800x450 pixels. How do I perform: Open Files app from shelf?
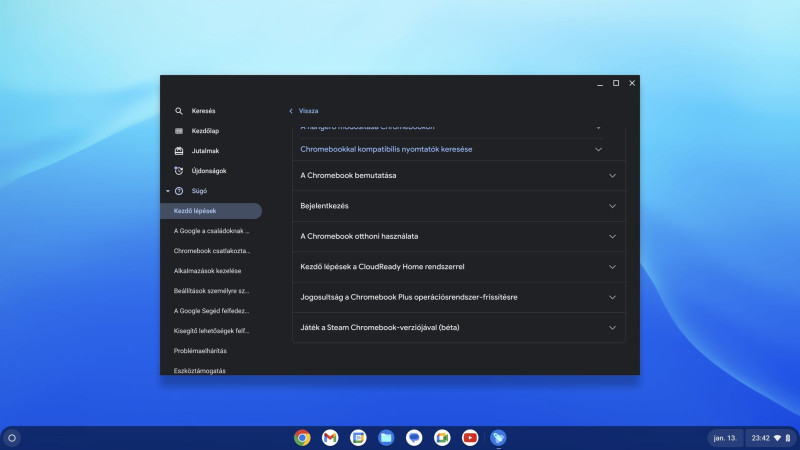pyautogui.click(x=386, y=438)
